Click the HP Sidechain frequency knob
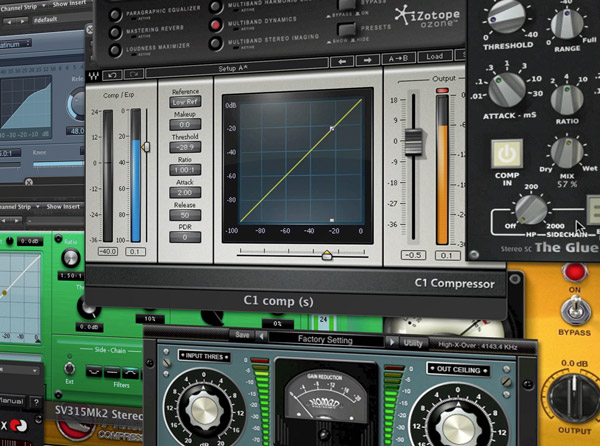This screenshot has height=446, width=600. 531,210
